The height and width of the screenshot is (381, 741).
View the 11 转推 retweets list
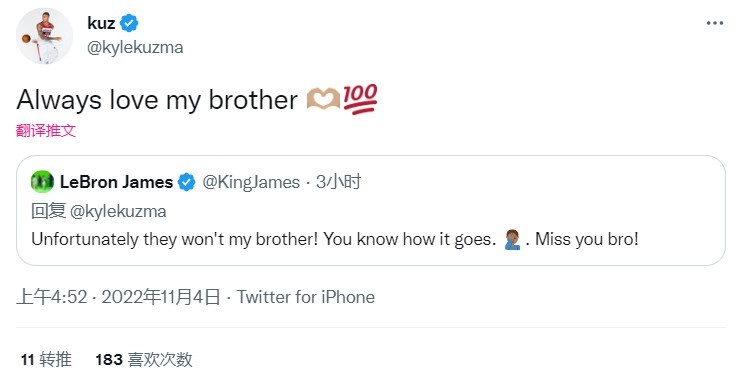[46, 360]
